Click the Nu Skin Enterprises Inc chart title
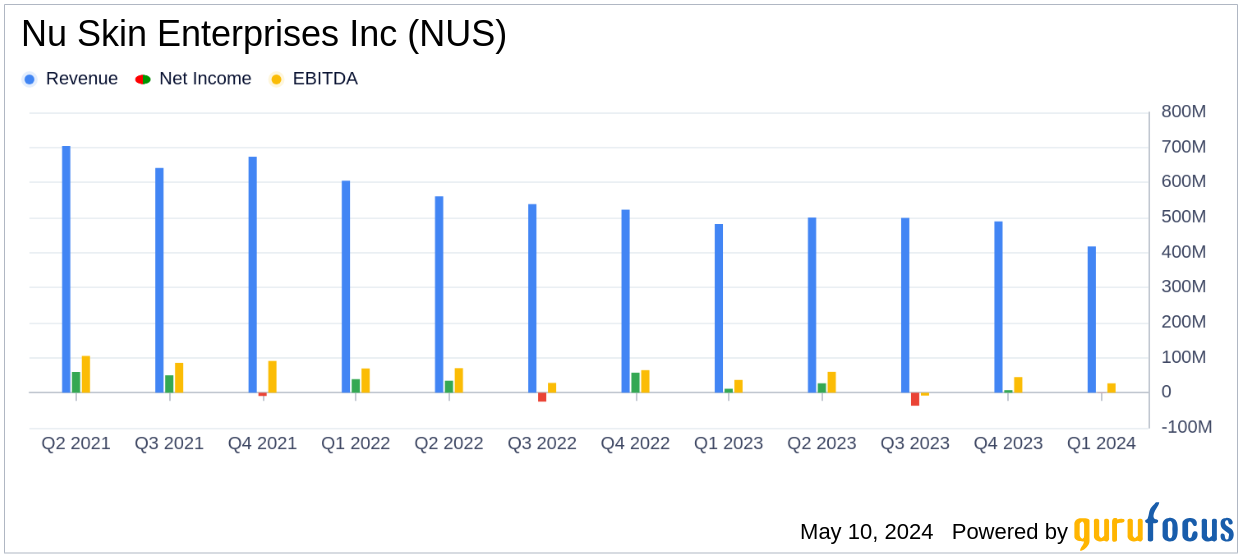The image size is (1242, 557). (264, 35)
